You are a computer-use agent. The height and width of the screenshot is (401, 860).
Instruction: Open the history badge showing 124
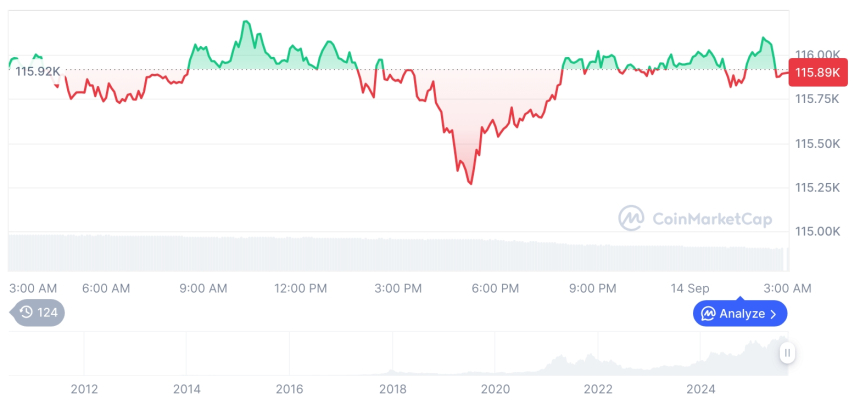coord(38,313)
